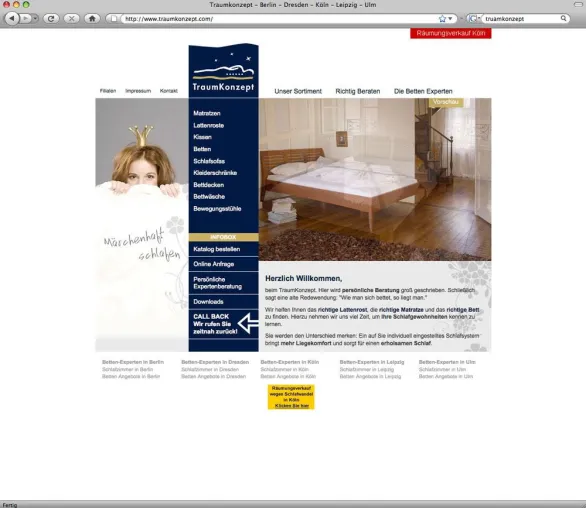Click the Home toolbar button

click(92, 18)
